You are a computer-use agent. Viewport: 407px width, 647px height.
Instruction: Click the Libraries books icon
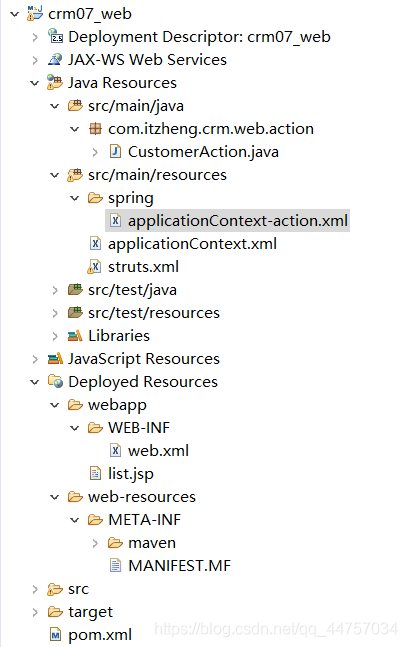click(x=75, y=336)
